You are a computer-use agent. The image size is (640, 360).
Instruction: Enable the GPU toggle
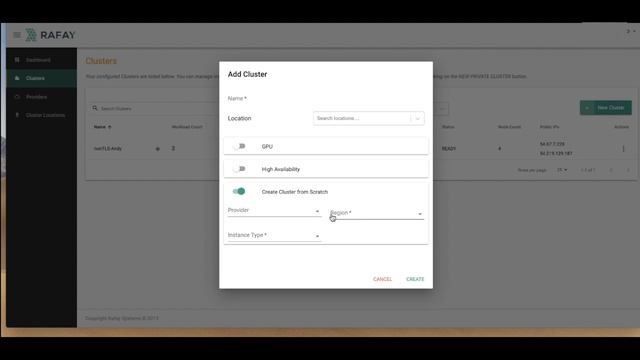tap(239, 146)
